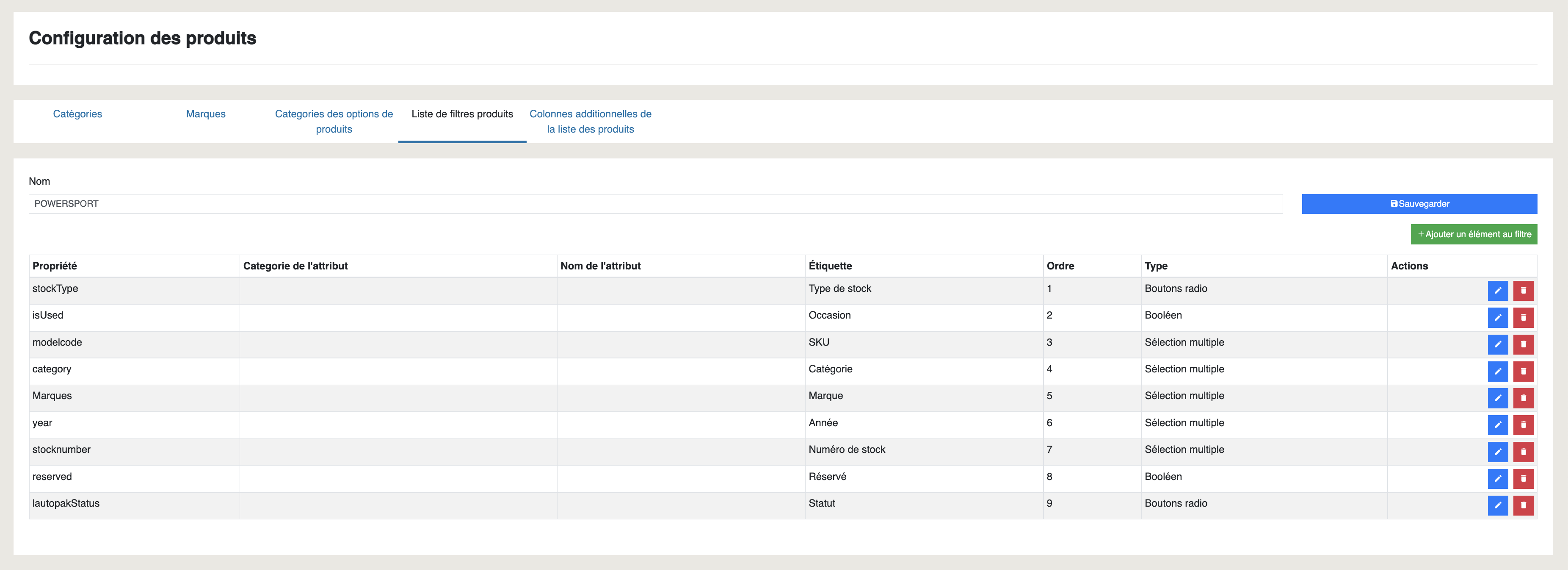Viewport: 1568px width, 577px height.
Task: Edit the stockType filter row
Action: (x=1497, y=291)
